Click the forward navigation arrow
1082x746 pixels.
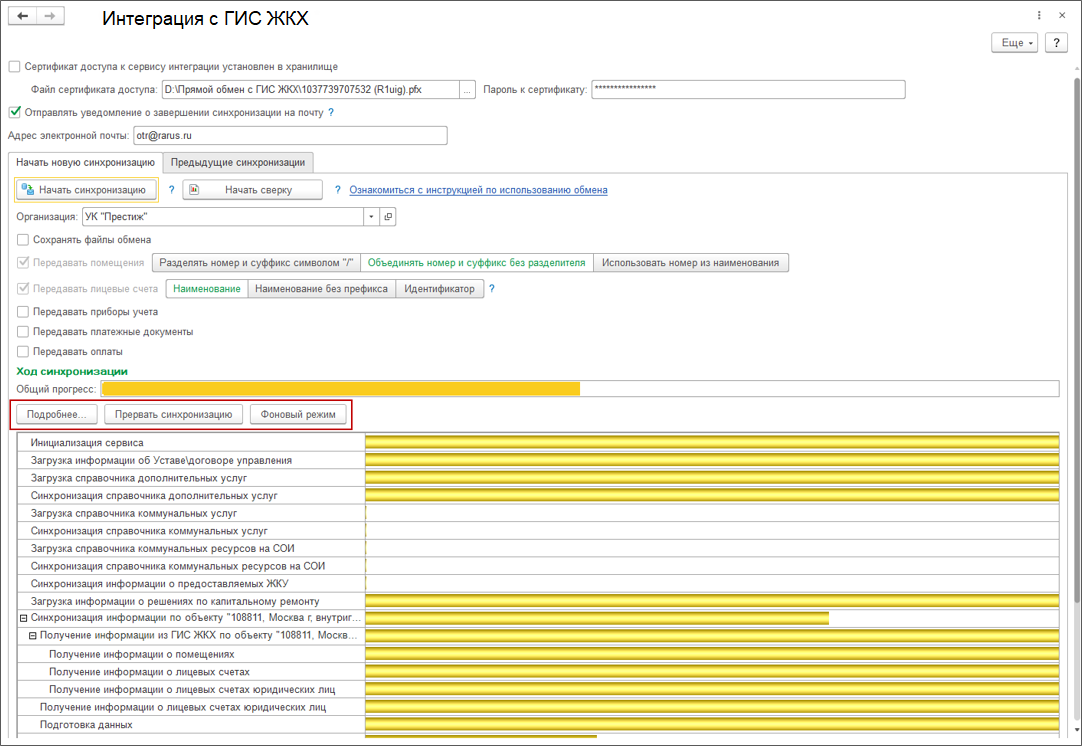[50, 17]
